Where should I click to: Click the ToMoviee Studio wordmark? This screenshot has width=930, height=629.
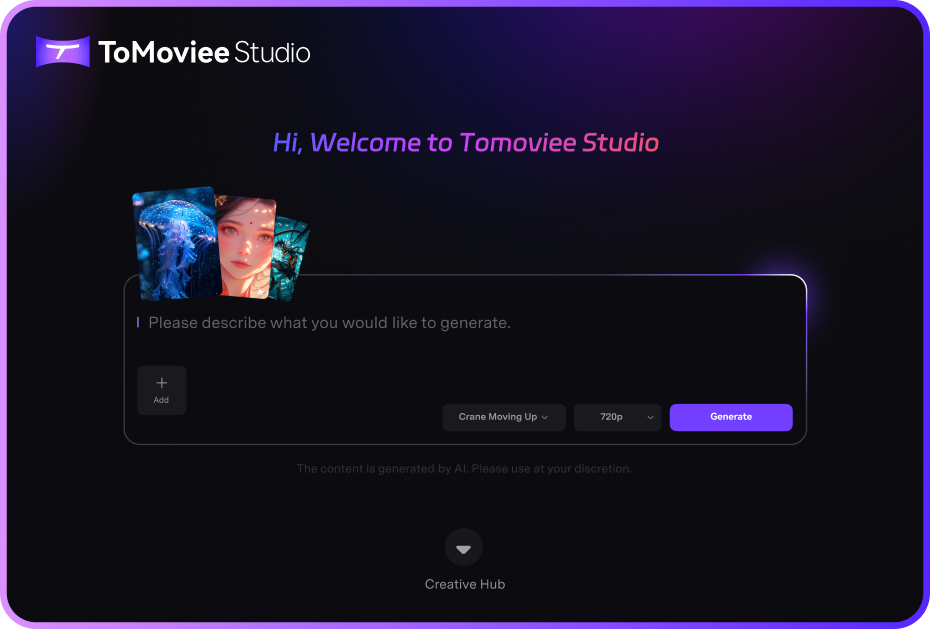point(204,52)
